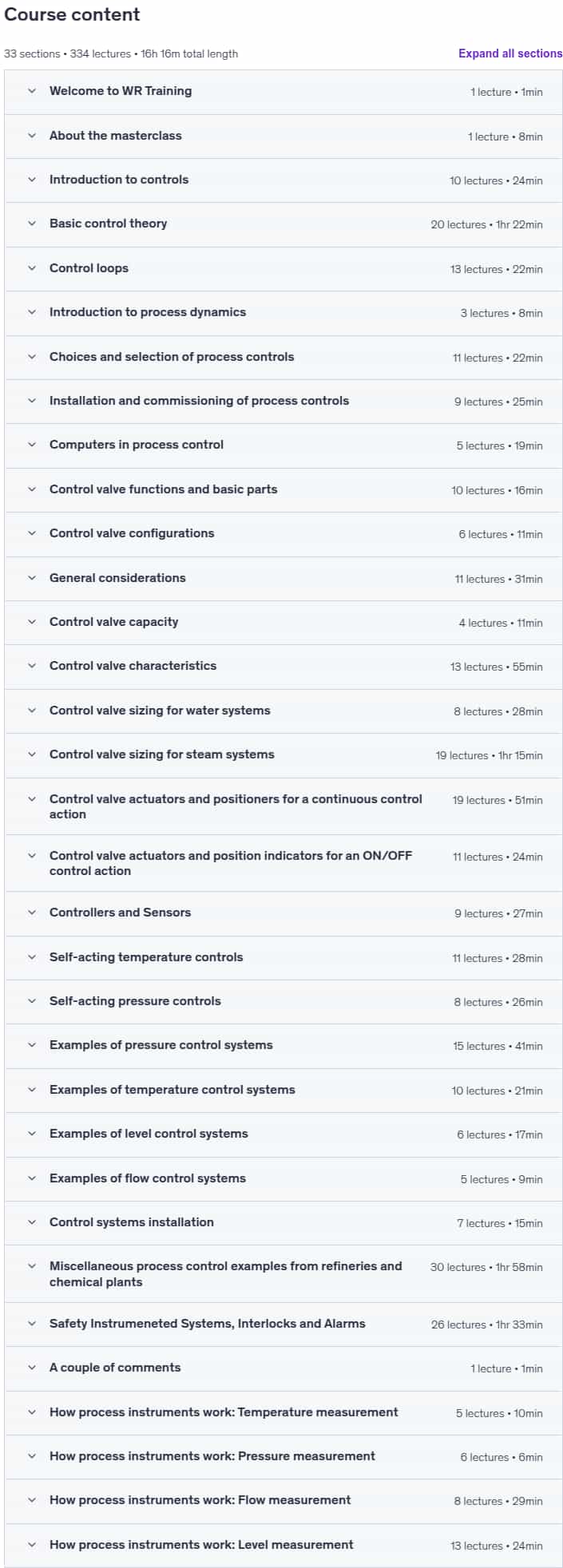Click chevron beside Computers in process control
563x1568 pixels.
32,445
